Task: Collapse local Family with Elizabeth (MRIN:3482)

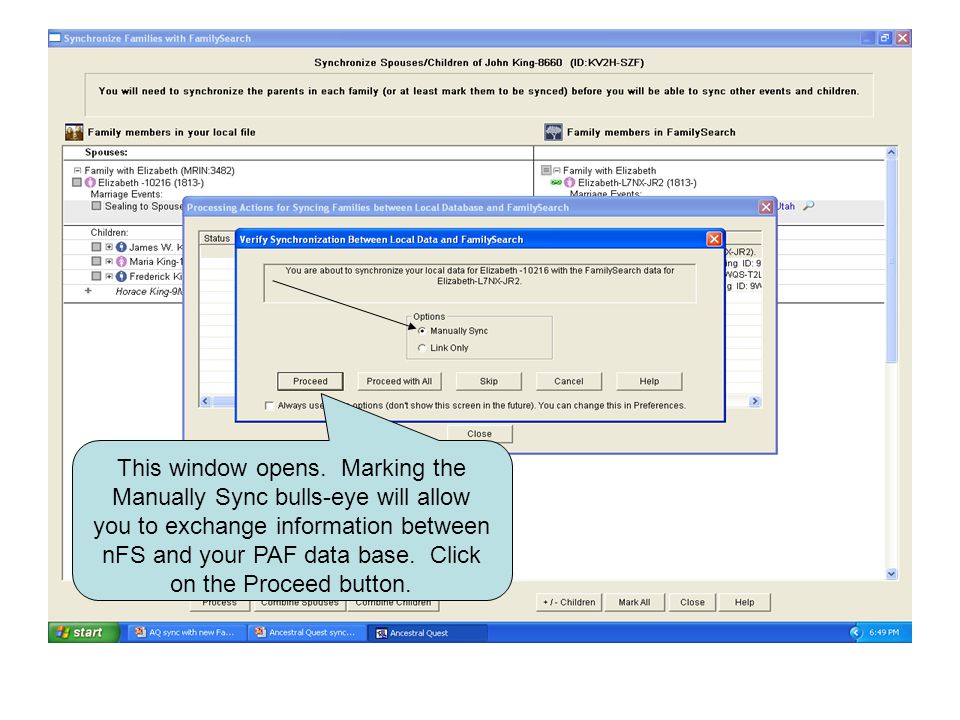Action: (x=77, y=170)
